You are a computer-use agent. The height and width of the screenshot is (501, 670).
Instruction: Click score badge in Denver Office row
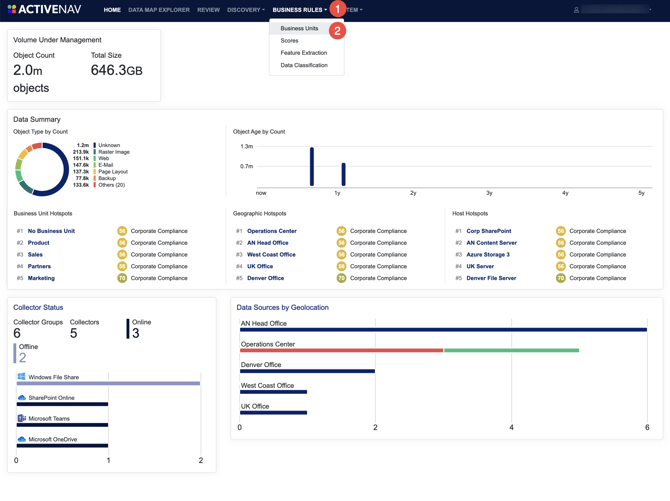tap(341, 278)
